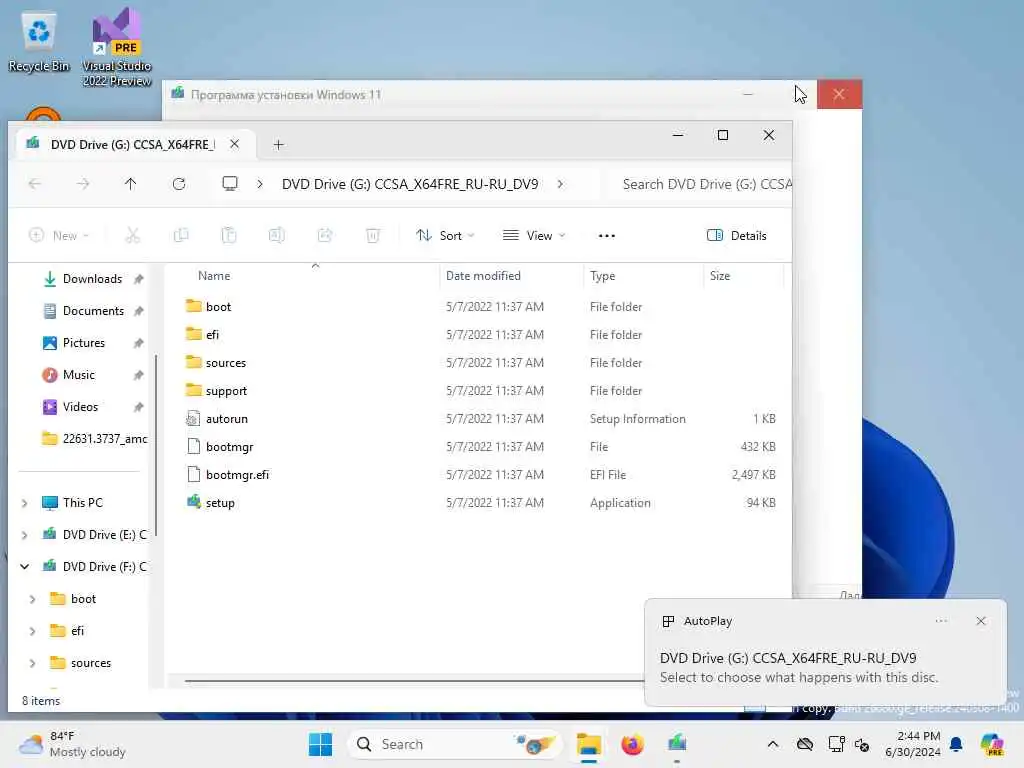Open the New dropdown menu
Image resolution: width=1024 pixels, height=768 pixels.
coord(59,235)
